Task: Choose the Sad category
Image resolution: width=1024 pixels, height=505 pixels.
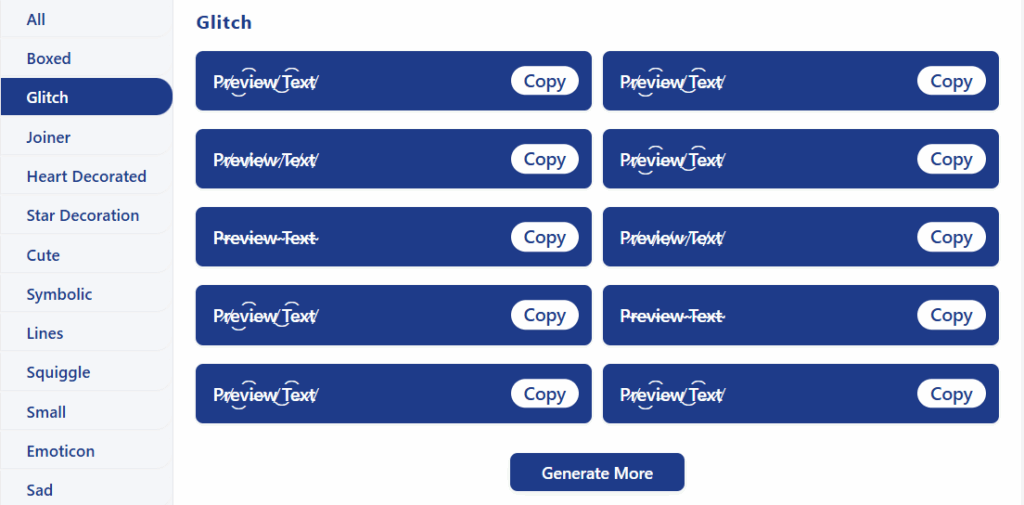Action: coord(86,490)
